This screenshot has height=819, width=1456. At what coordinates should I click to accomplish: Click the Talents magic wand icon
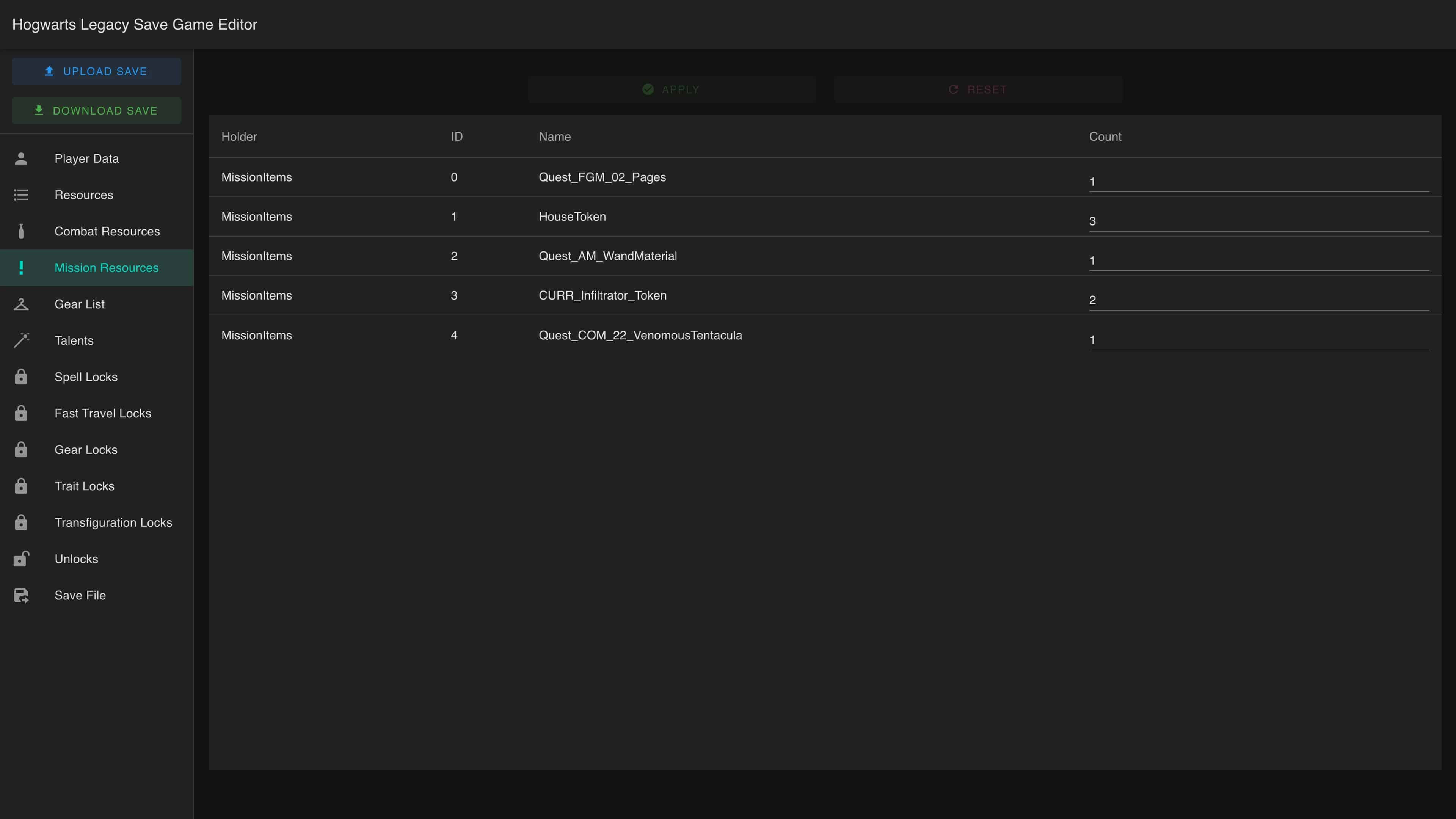(x=21, y=340)
